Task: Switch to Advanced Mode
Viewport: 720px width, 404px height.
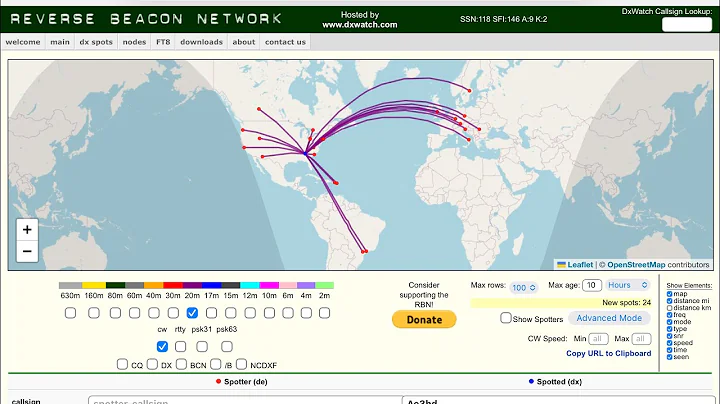Action: tap(609, 318)
